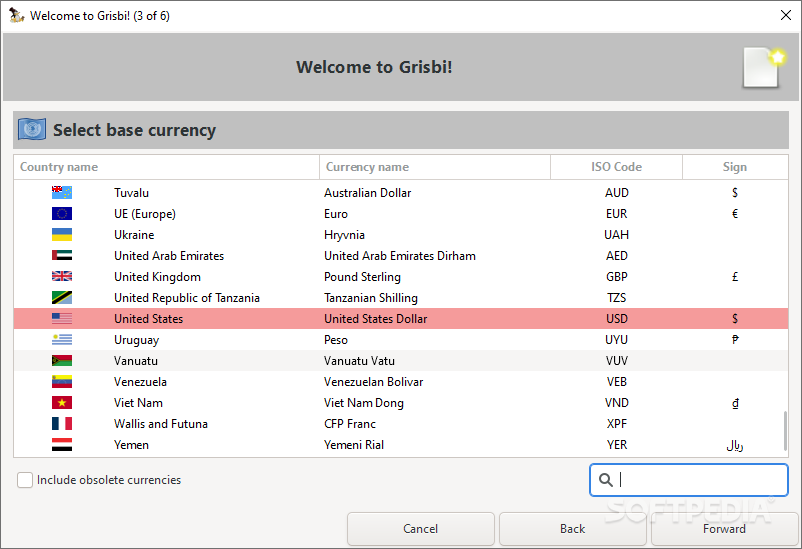Click the GBP ISO code cell
The height and width of the screenshot is (549, 802).
pos(616,277)
